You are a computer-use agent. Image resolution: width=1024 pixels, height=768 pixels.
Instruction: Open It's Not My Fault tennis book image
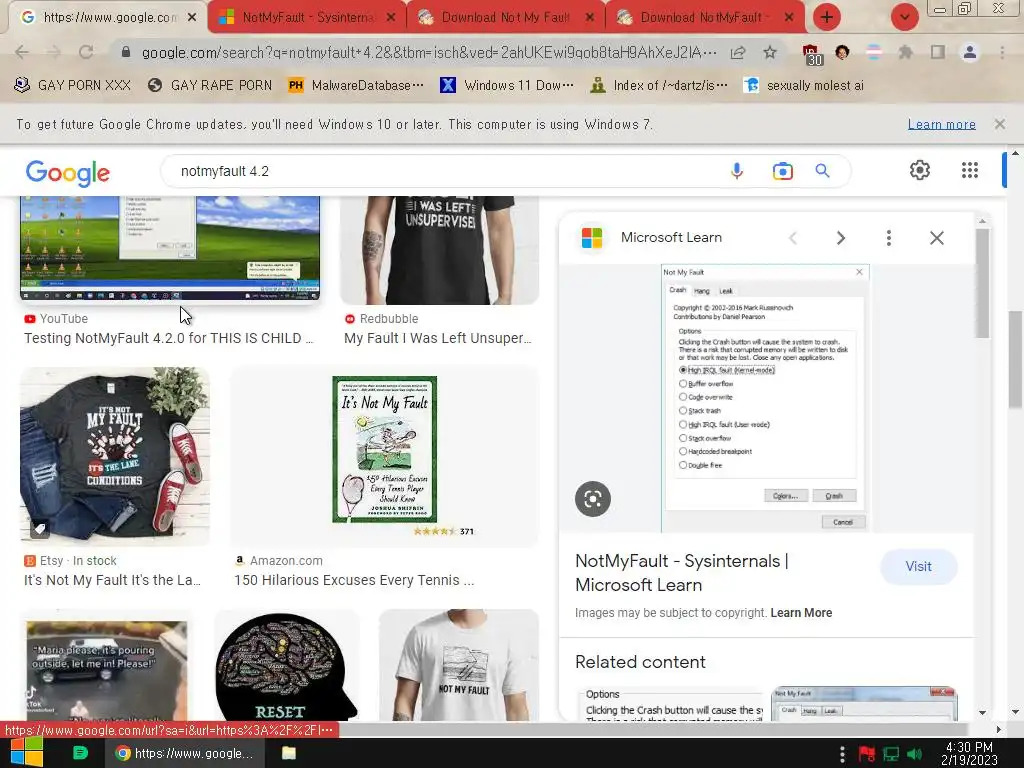(x=384, y=456)
